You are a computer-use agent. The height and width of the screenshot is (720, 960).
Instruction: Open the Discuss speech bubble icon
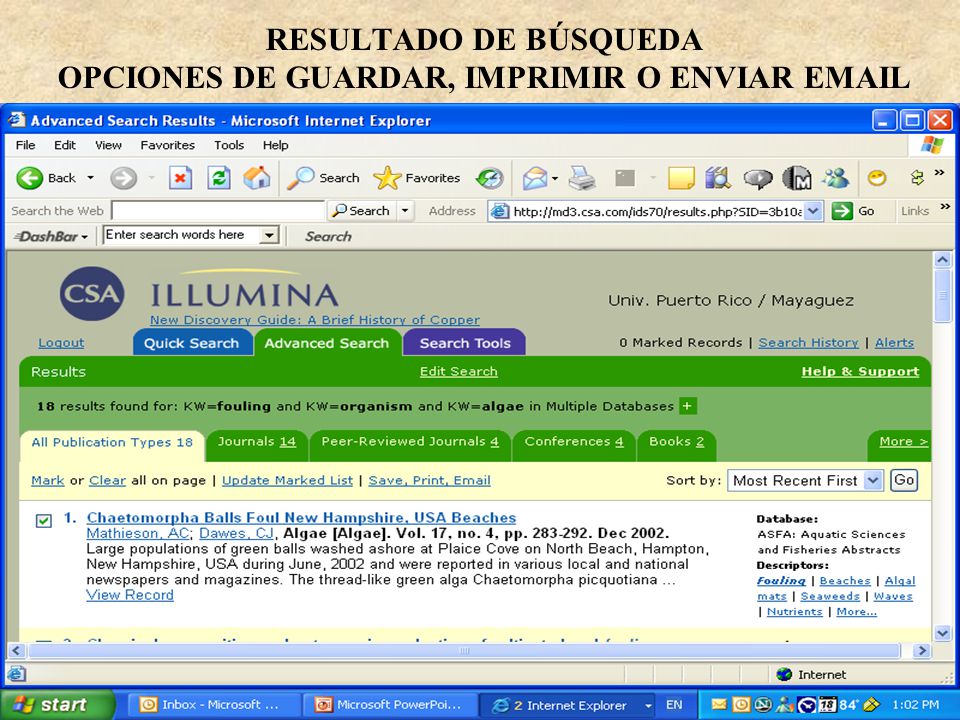pos(757,178)
